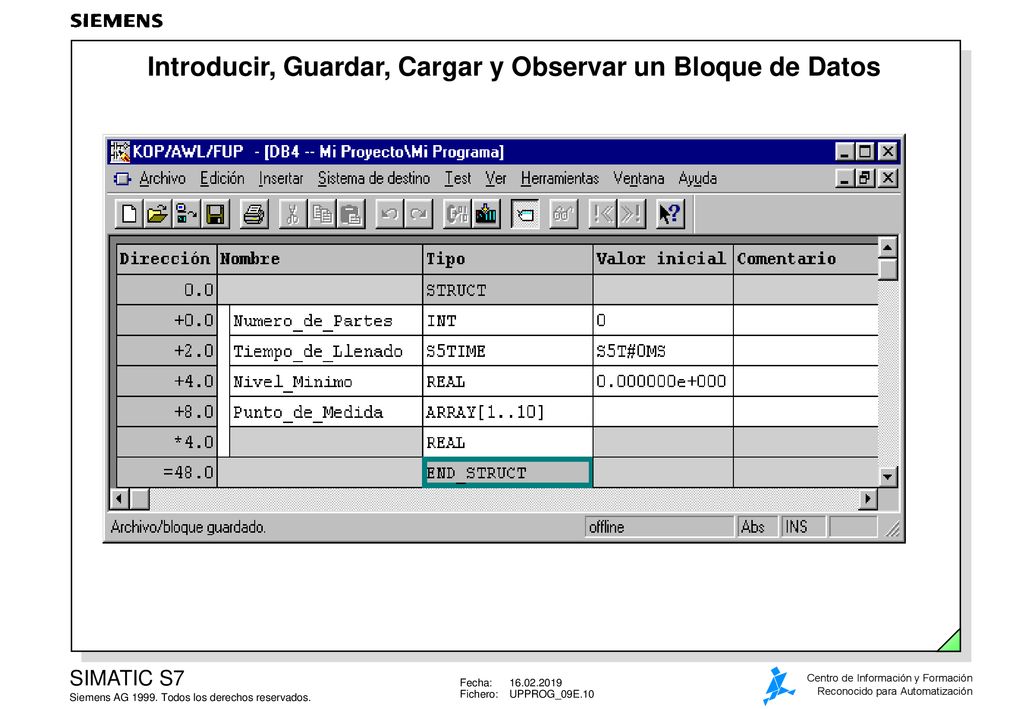This screenshot has width=1024, height=709.
Task: Click the END_STRUCT cell
Action: coord(507,473)
